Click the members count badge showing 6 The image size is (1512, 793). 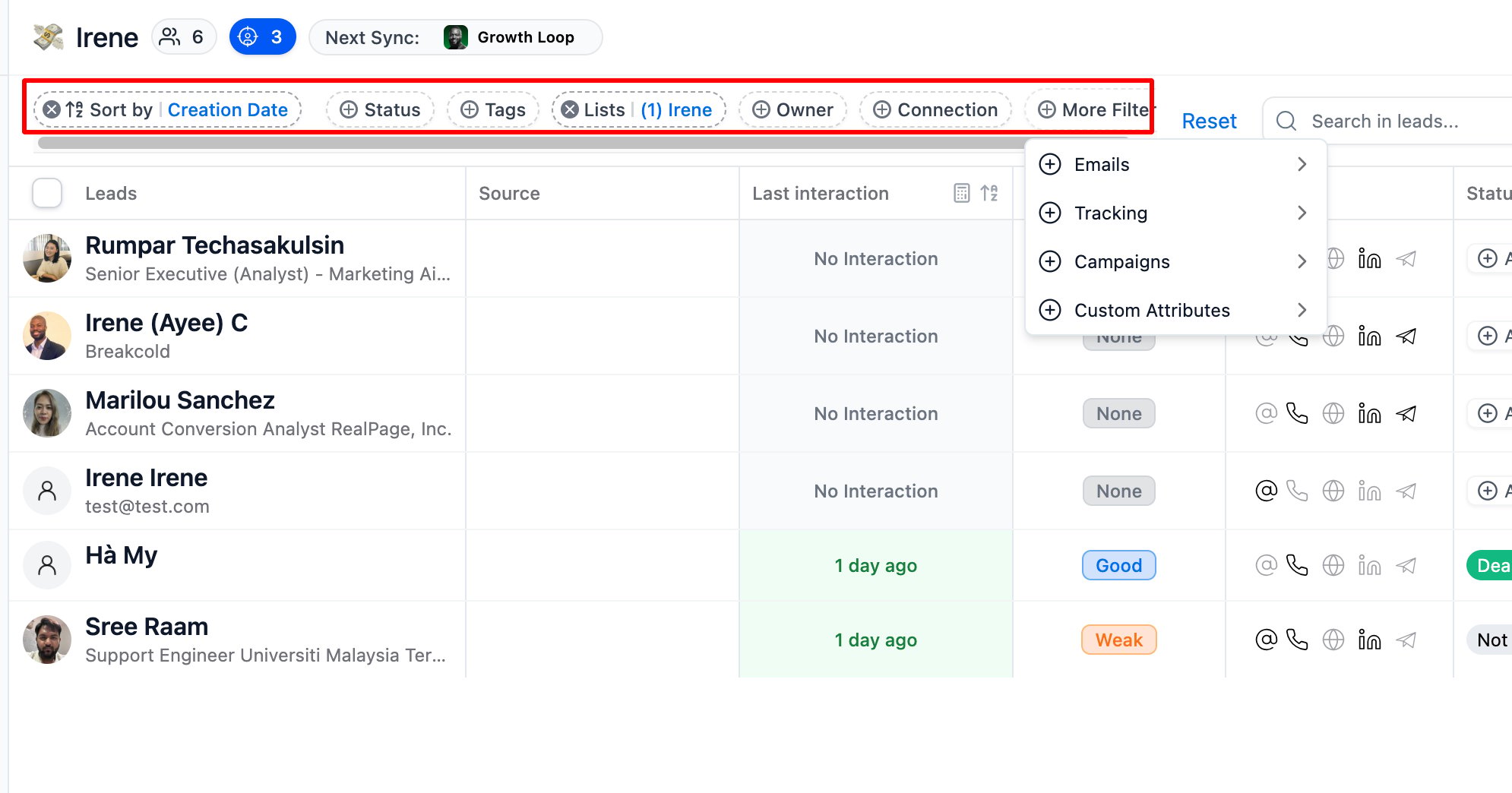[184, 37]
